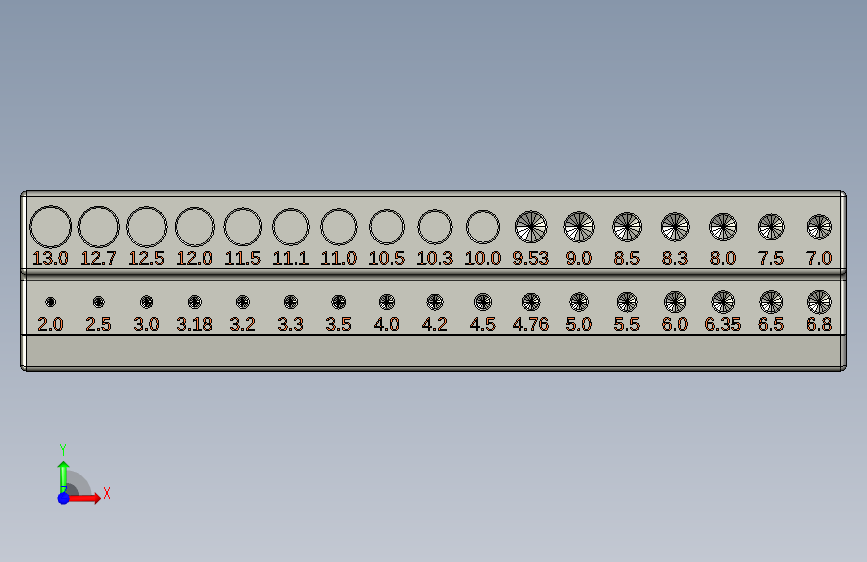
Task: Pick the hole above the 4.5 label
Action: [x=483, y=302]
